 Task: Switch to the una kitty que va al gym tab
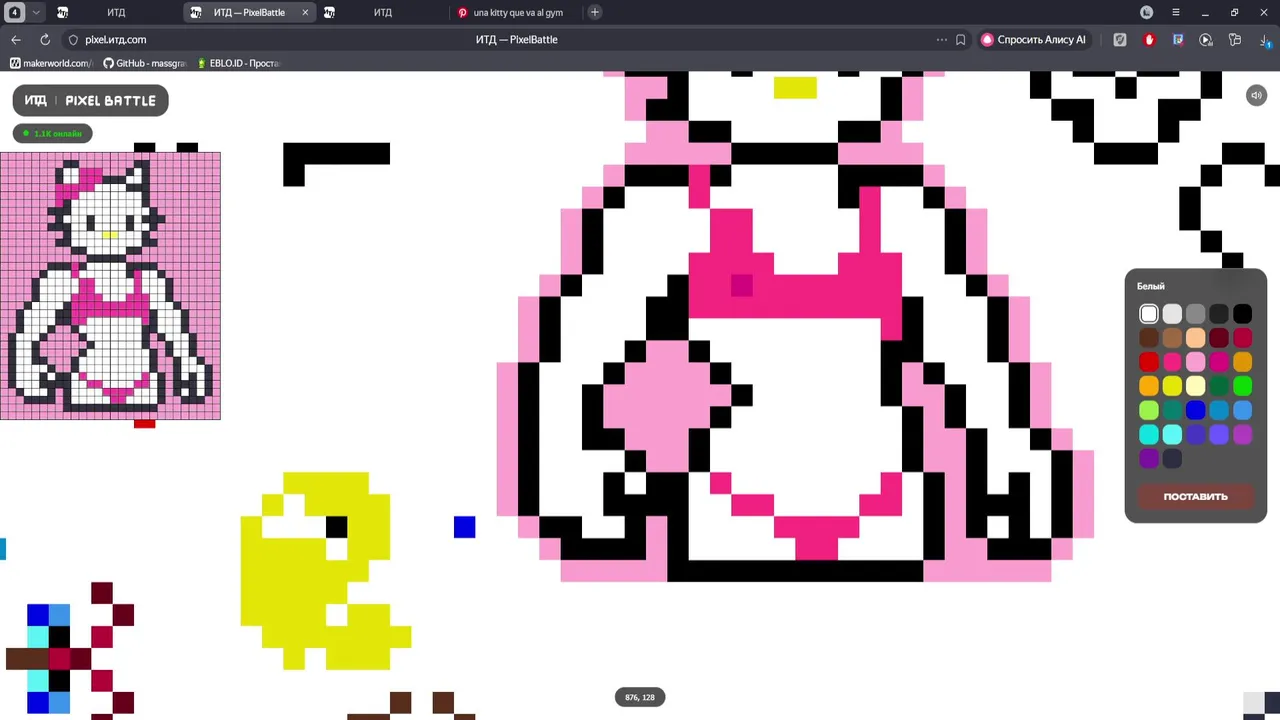pos(517,12)
